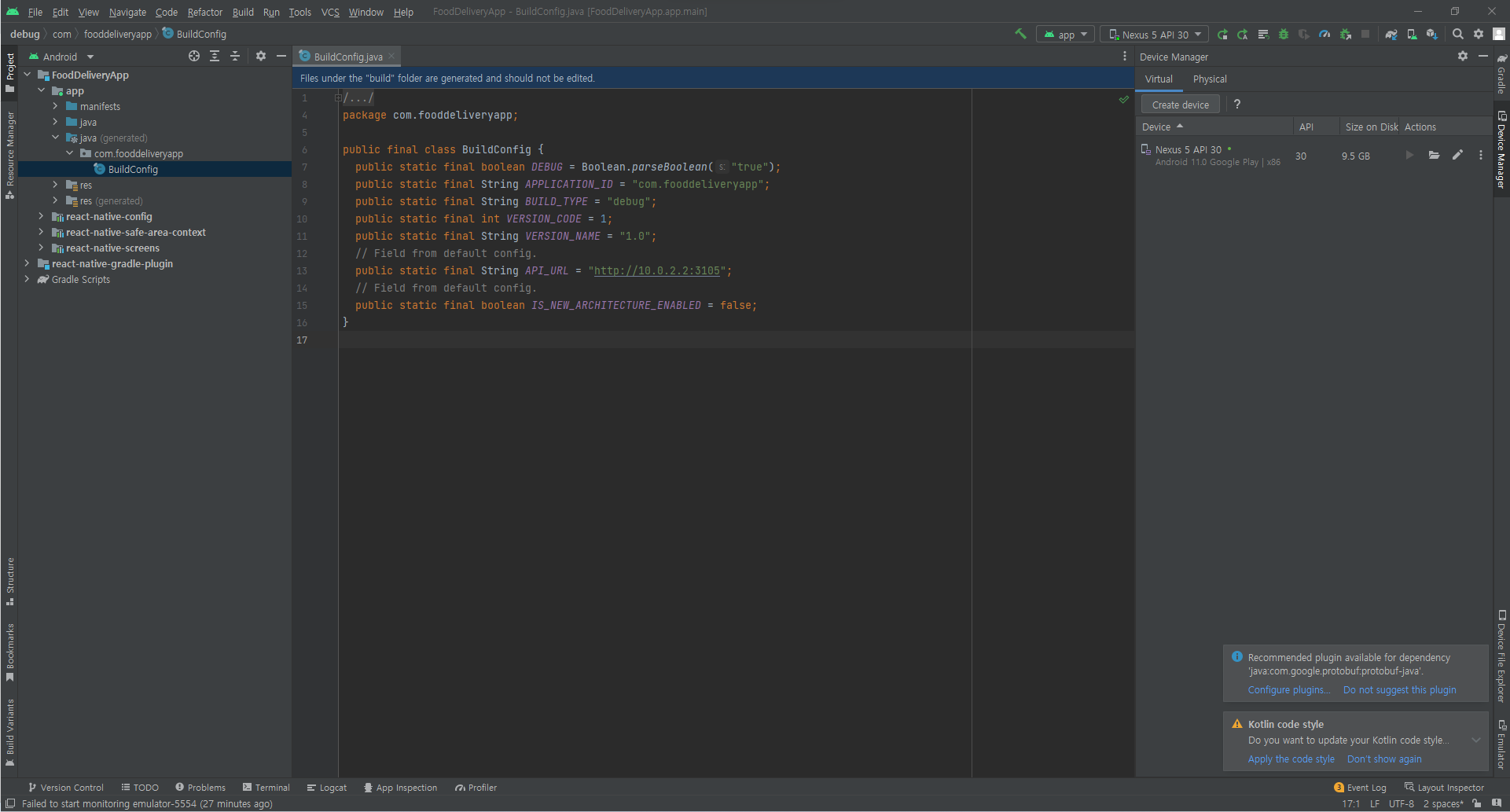Run the app with green rerun icon

coord(1222,35)
